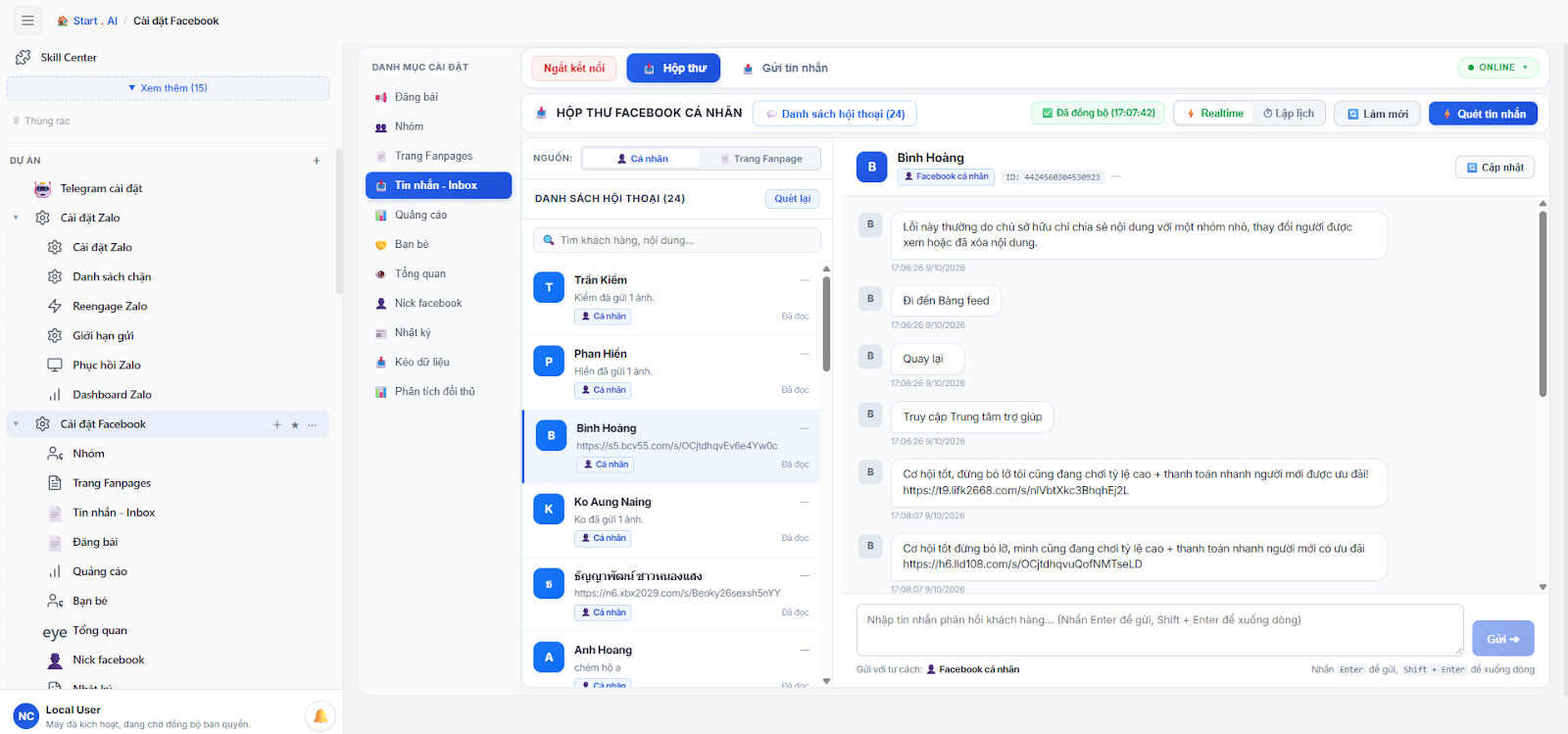
Task: Click the star icon on Cài đặt Facebook row
Action: point(295,424)
